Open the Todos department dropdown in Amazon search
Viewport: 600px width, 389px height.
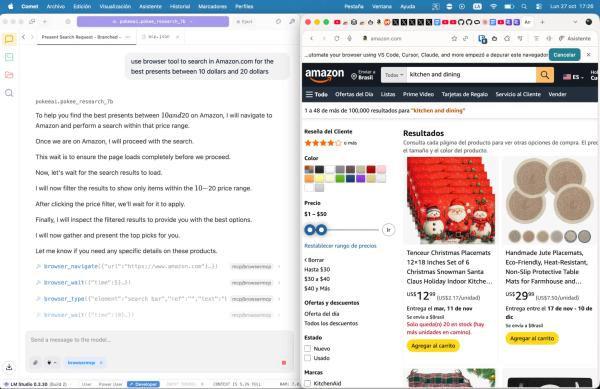coord(394,75)
